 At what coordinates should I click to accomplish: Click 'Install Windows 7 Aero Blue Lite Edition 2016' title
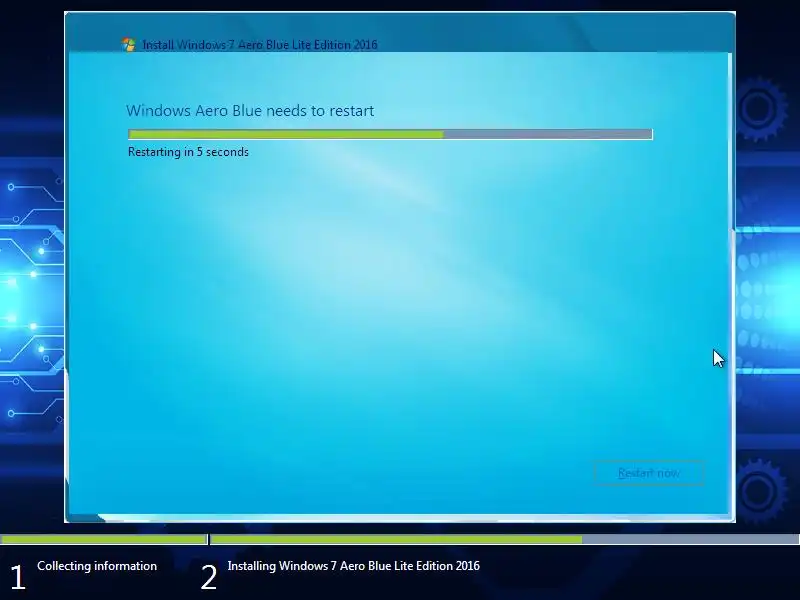pos(260,45)
